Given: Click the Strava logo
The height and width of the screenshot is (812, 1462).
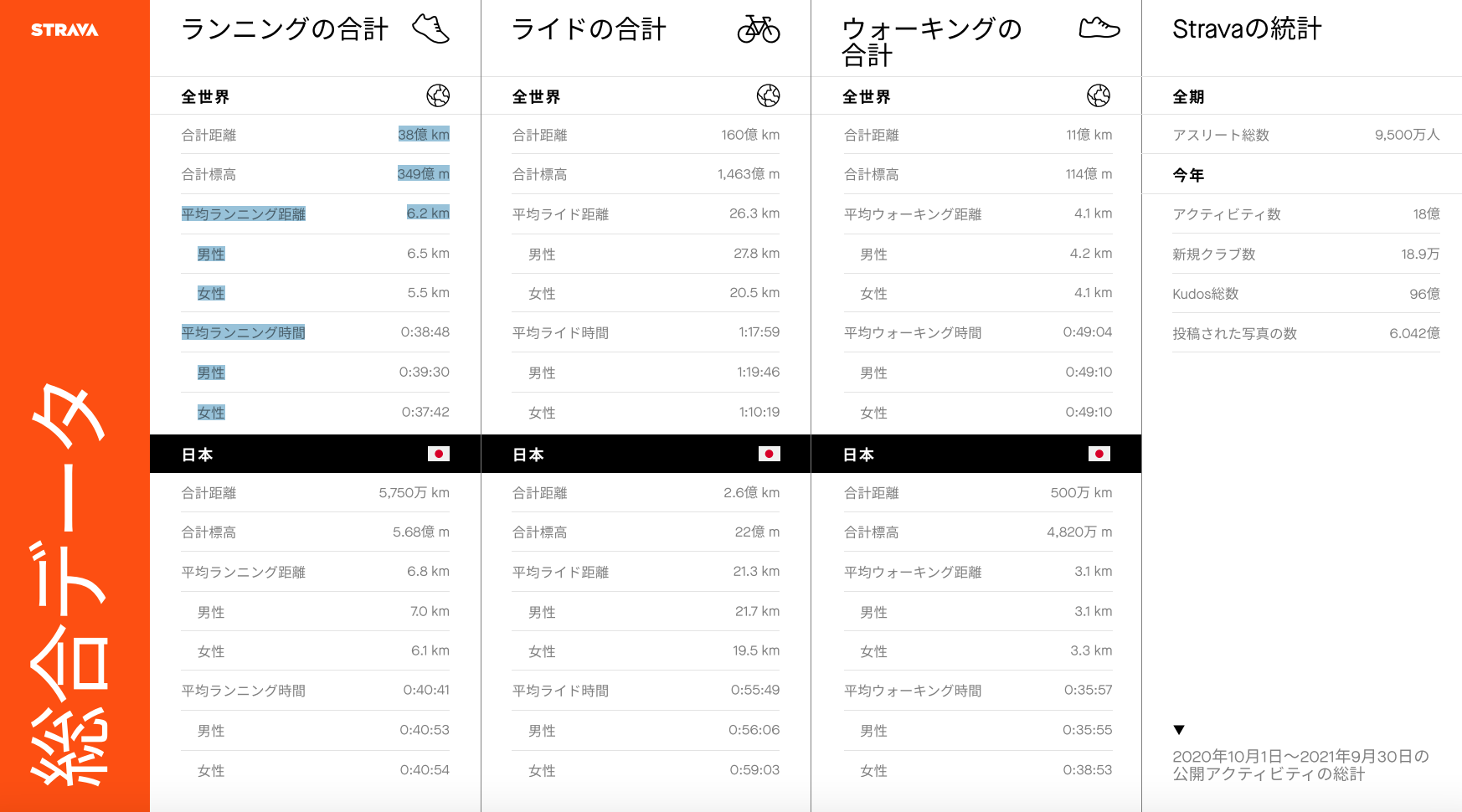Looking at the screenshot, I should tap(64, 30).
